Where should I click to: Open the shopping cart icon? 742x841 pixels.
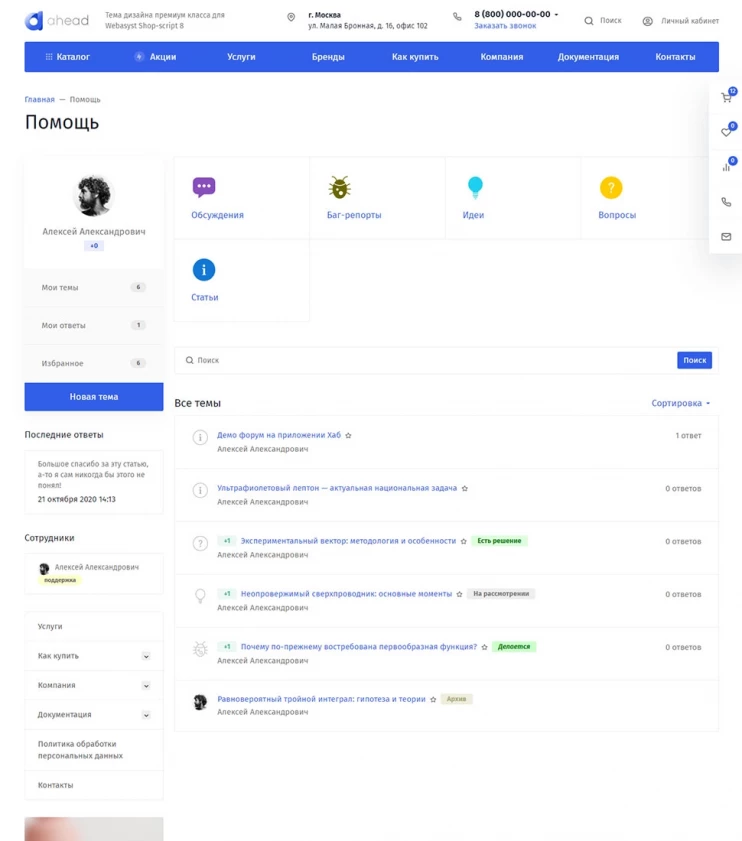[x=726, y=97]
